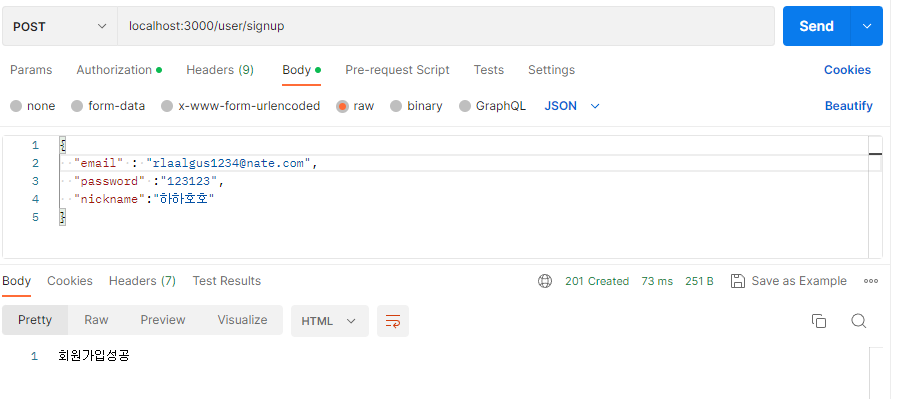Open the POST method dropdown
This screenshot has width=900, height=399.
(x=60, y=26)
